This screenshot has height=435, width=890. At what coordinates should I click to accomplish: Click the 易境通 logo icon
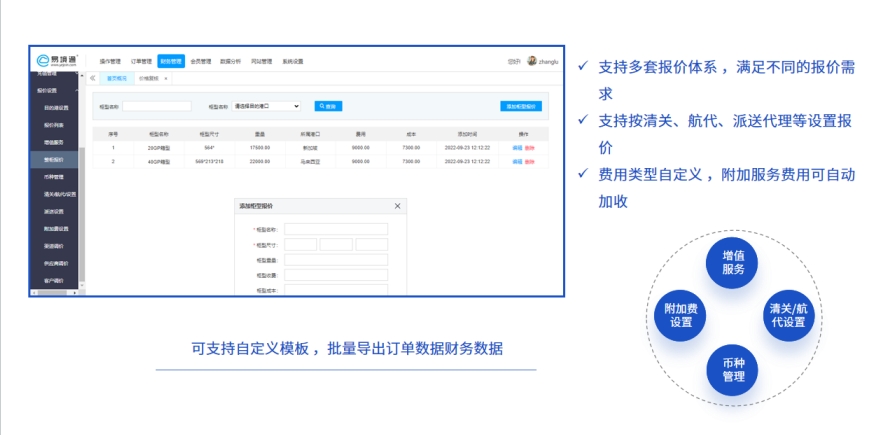[x=42, y=61]
